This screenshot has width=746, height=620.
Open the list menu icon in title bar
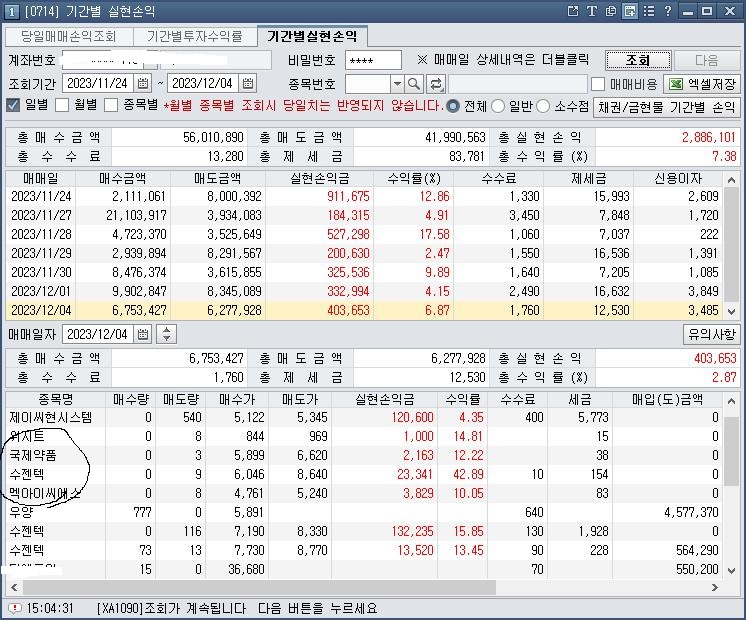point(648,11)
